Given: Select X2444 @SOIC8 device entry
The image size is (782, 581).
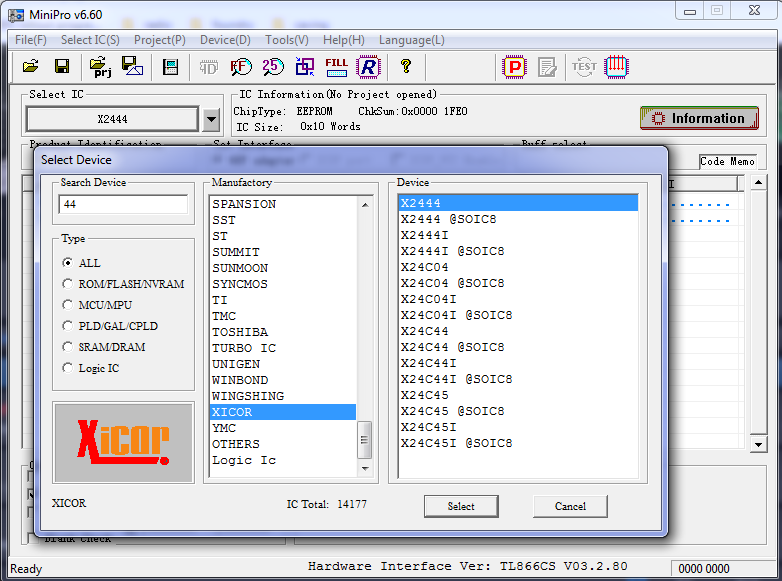Looking at the screenshot, I should coord(518,219).
